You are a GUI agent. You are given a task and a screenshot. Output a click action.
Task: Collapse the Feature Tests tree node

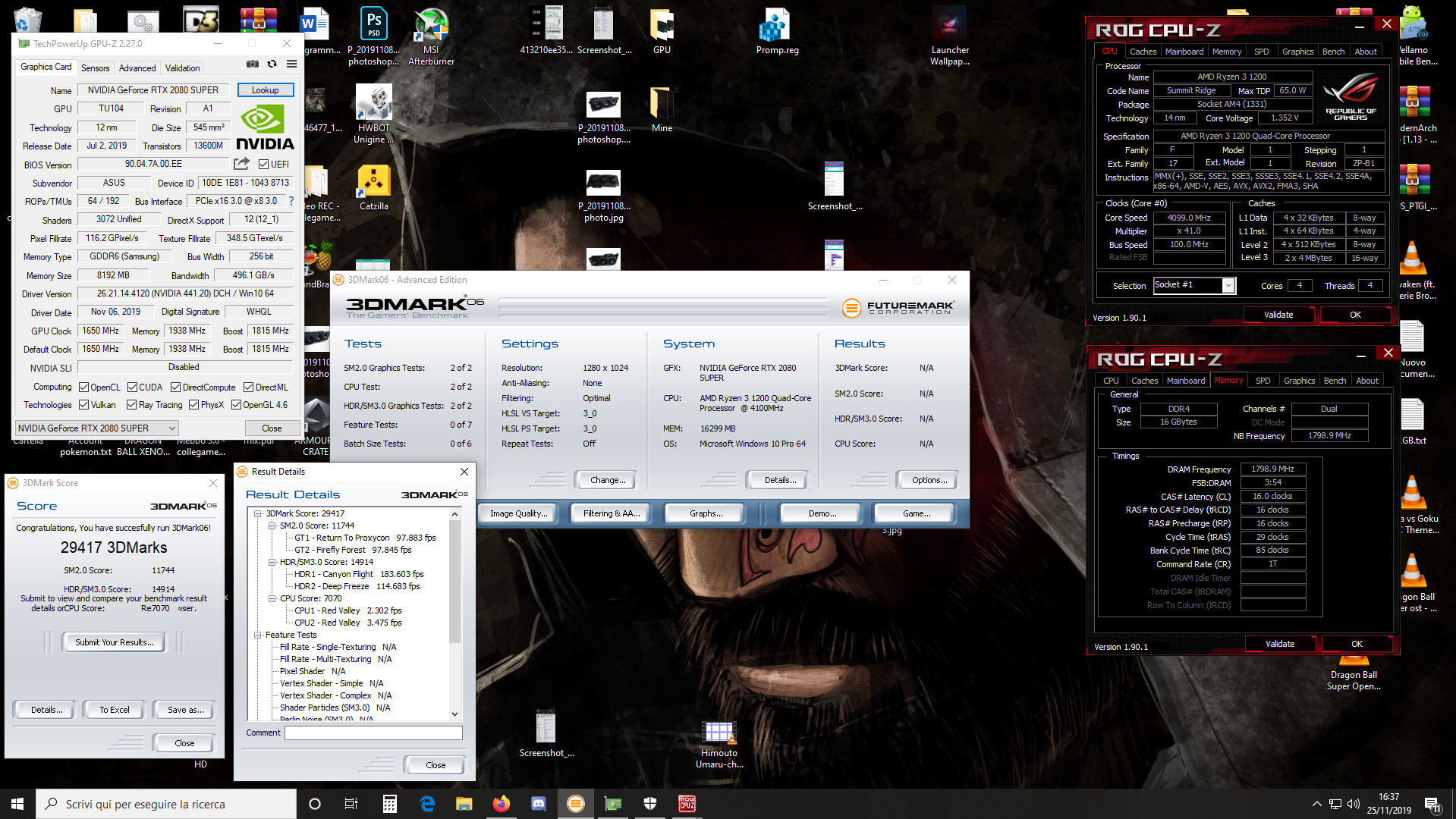click(259, 635)
